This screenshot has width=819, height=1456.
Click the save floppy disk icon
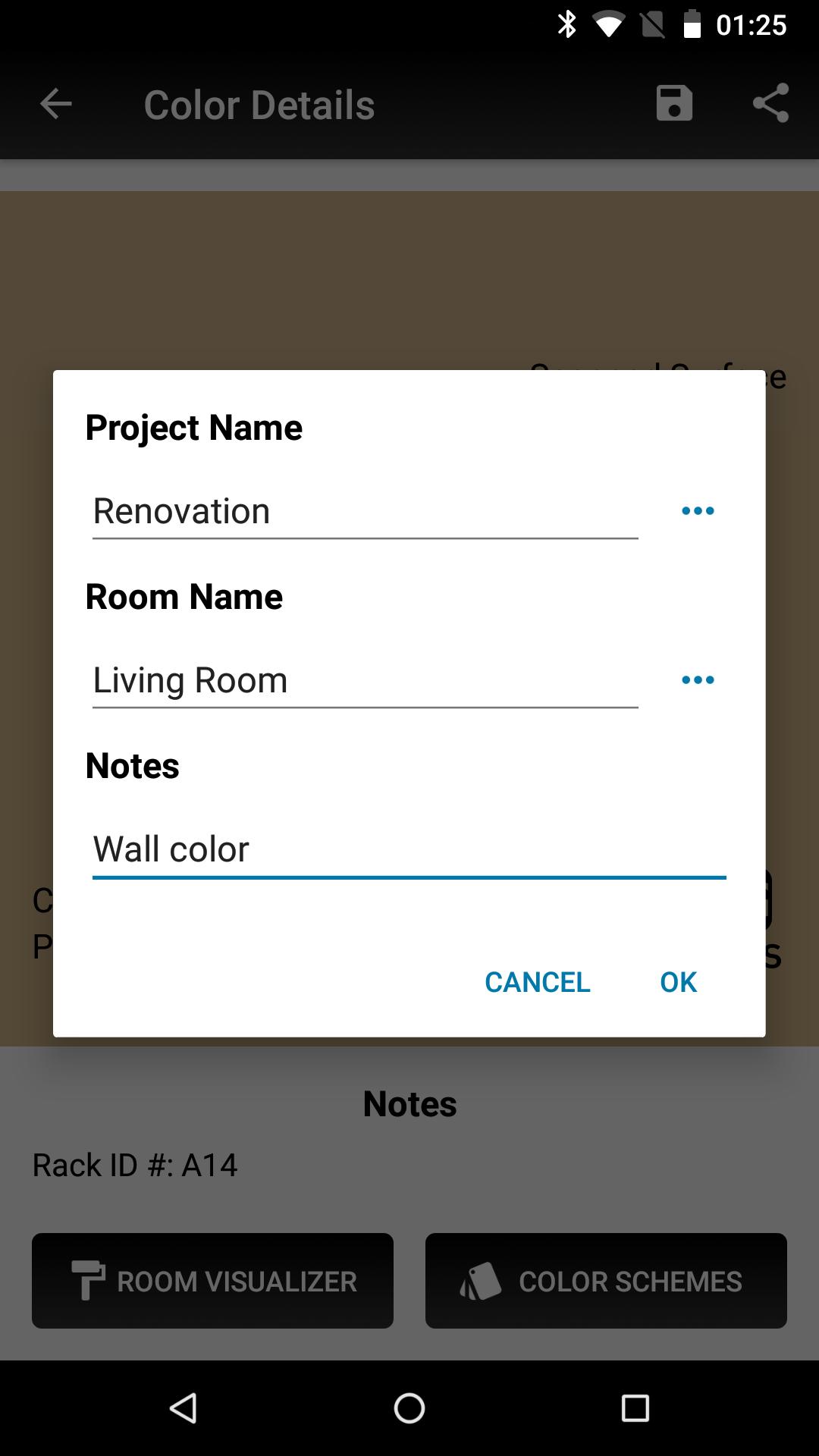coord(674,103)
